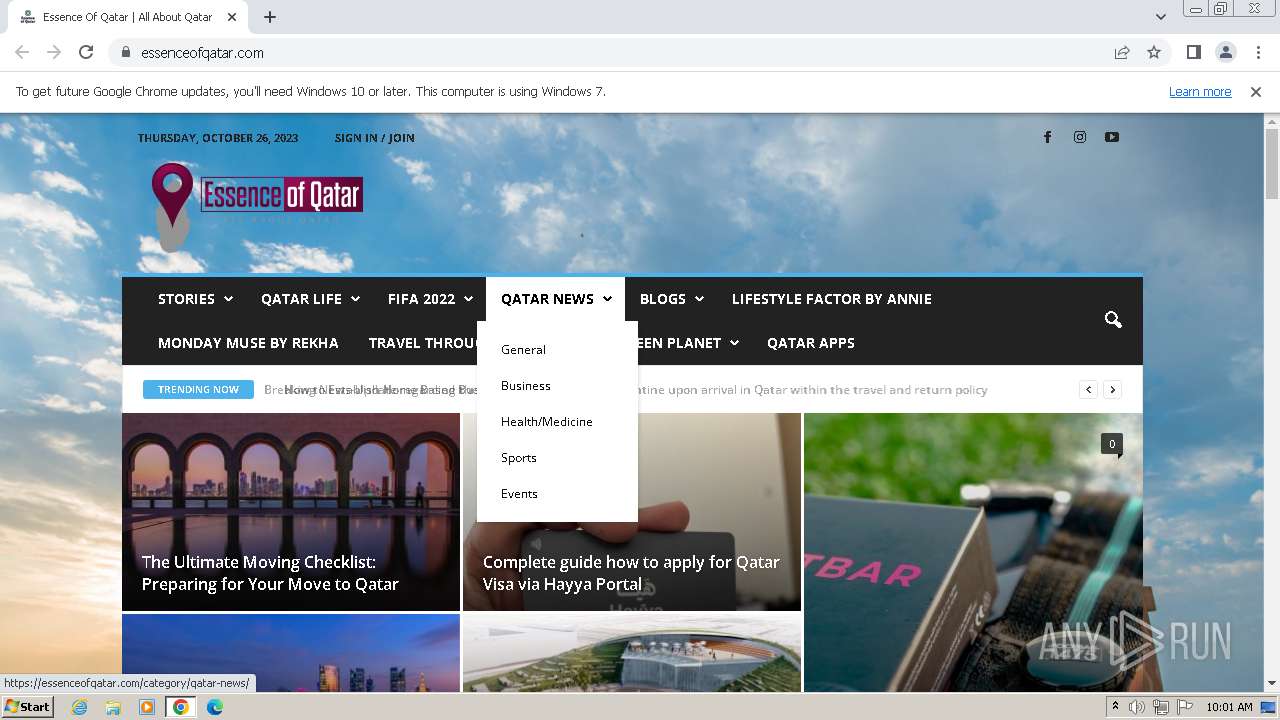Open the Instagram social icon
The image size is (1280, 720).
[1080, 138]
